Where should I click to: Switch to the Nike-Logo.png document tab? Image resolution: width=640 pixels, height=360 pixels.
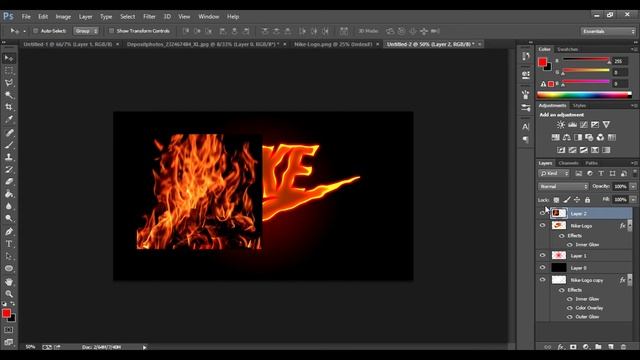(333, 44)
